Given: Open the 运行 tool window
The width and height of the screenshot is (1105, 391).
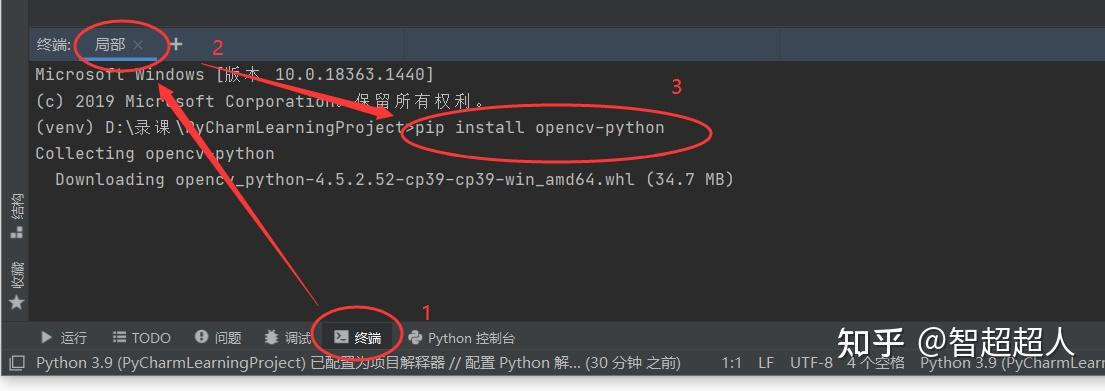Looking at the screenshot, I should pos(64,338).
